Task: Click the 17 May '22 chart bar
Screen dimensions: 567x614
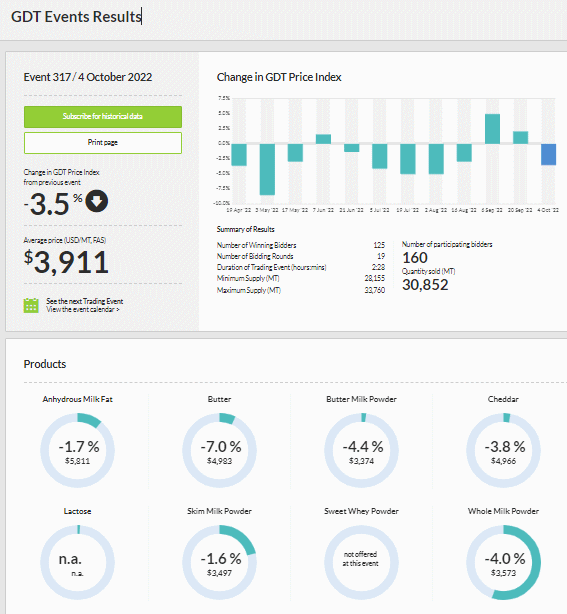Action: pyautogui.click(x=295, y=153)
